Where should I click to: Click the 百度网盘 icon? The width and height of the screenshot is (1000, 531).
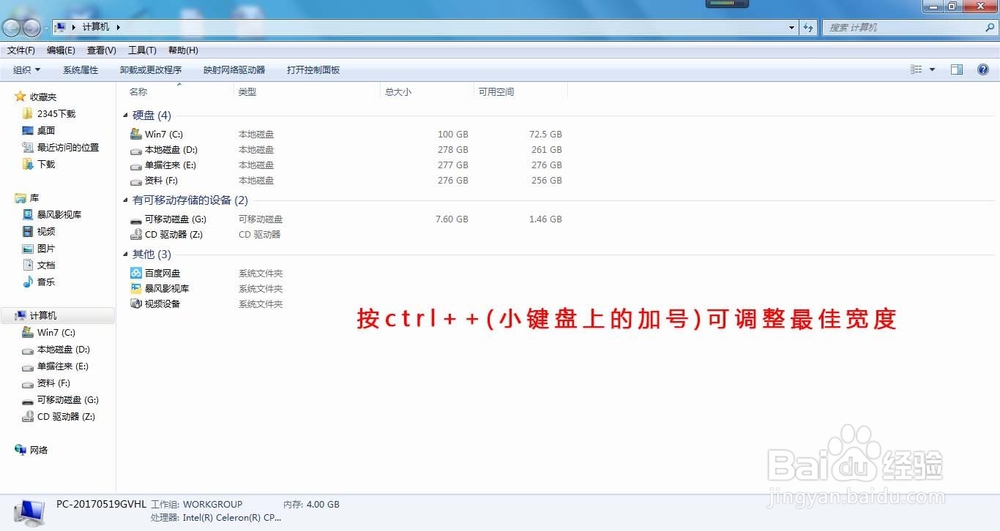point(136,273)
